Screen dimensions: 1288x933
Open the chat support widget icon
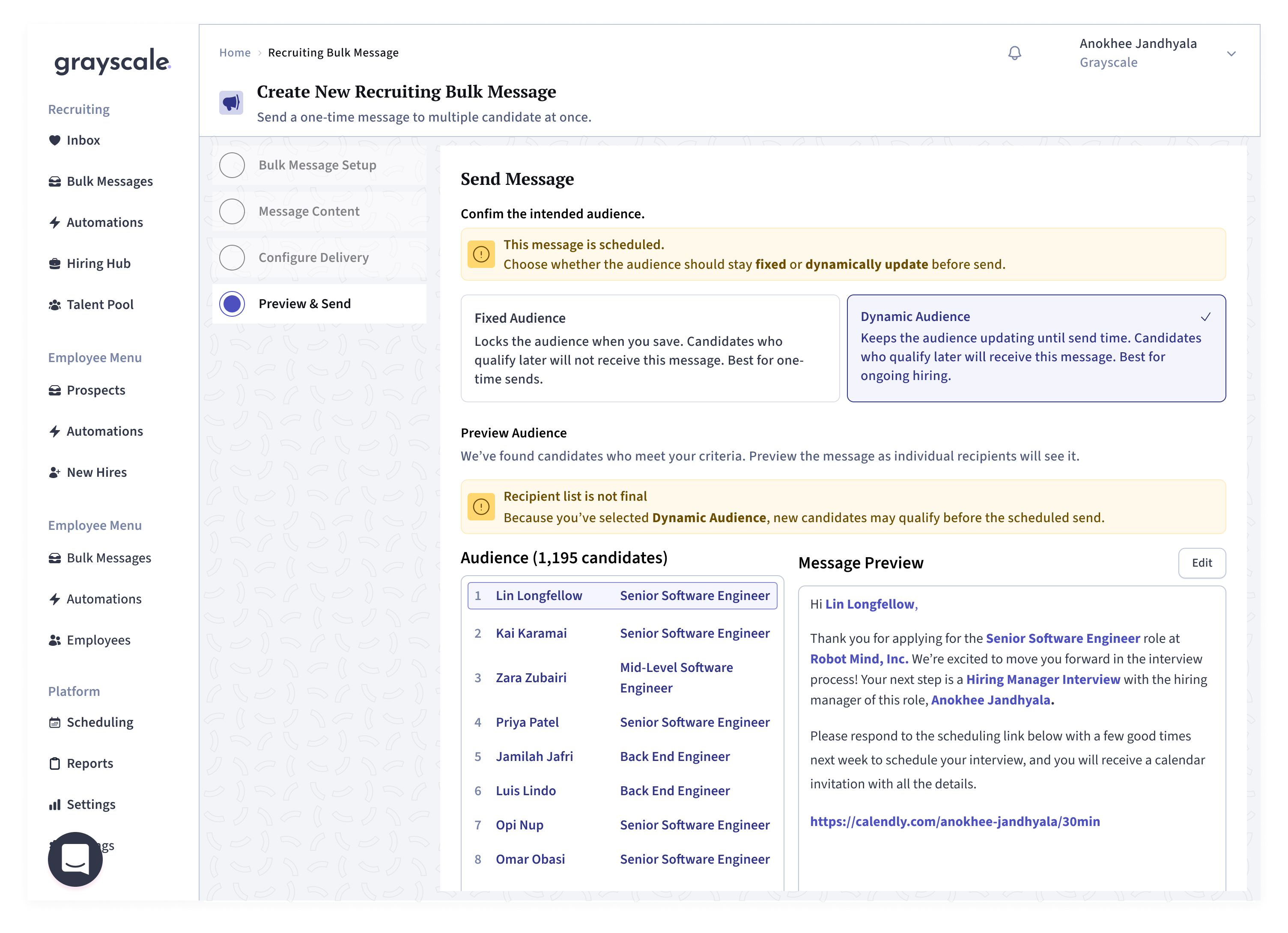75,859
